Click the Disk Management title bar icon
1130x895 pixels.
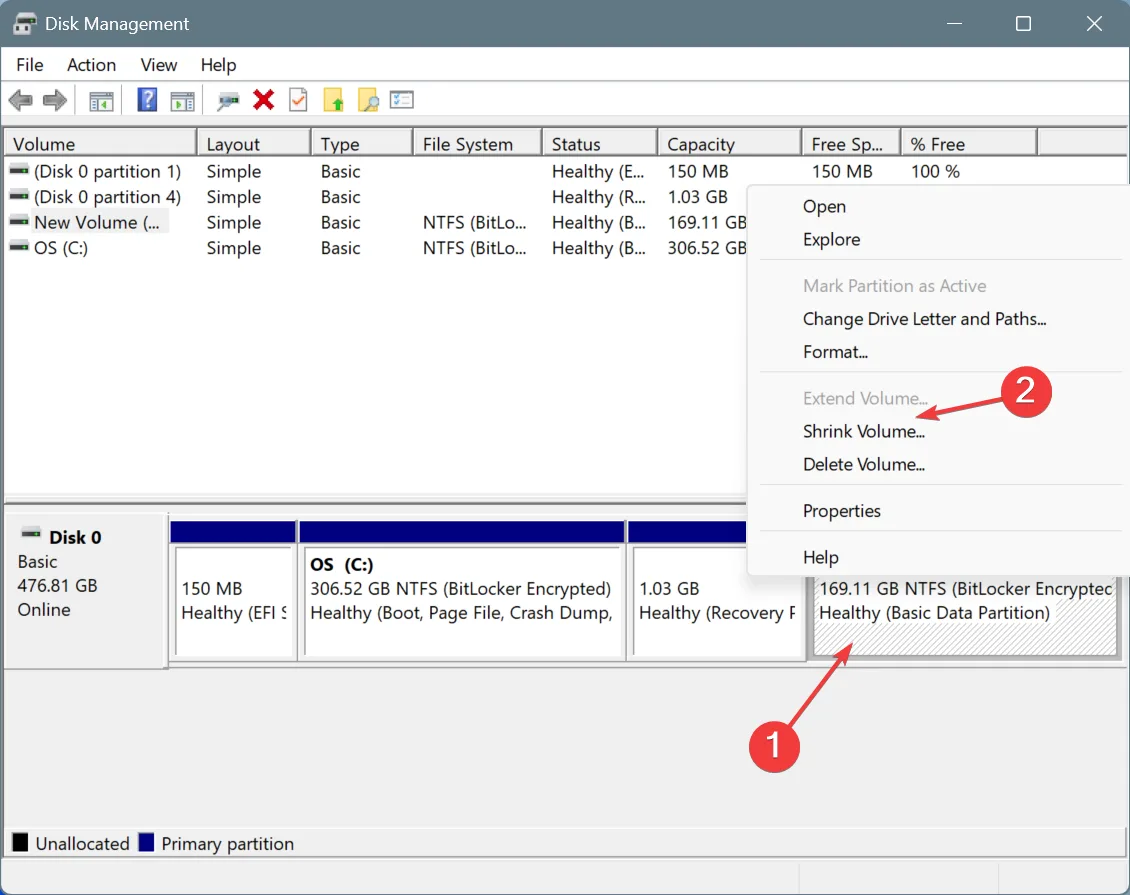pos(25,24)
